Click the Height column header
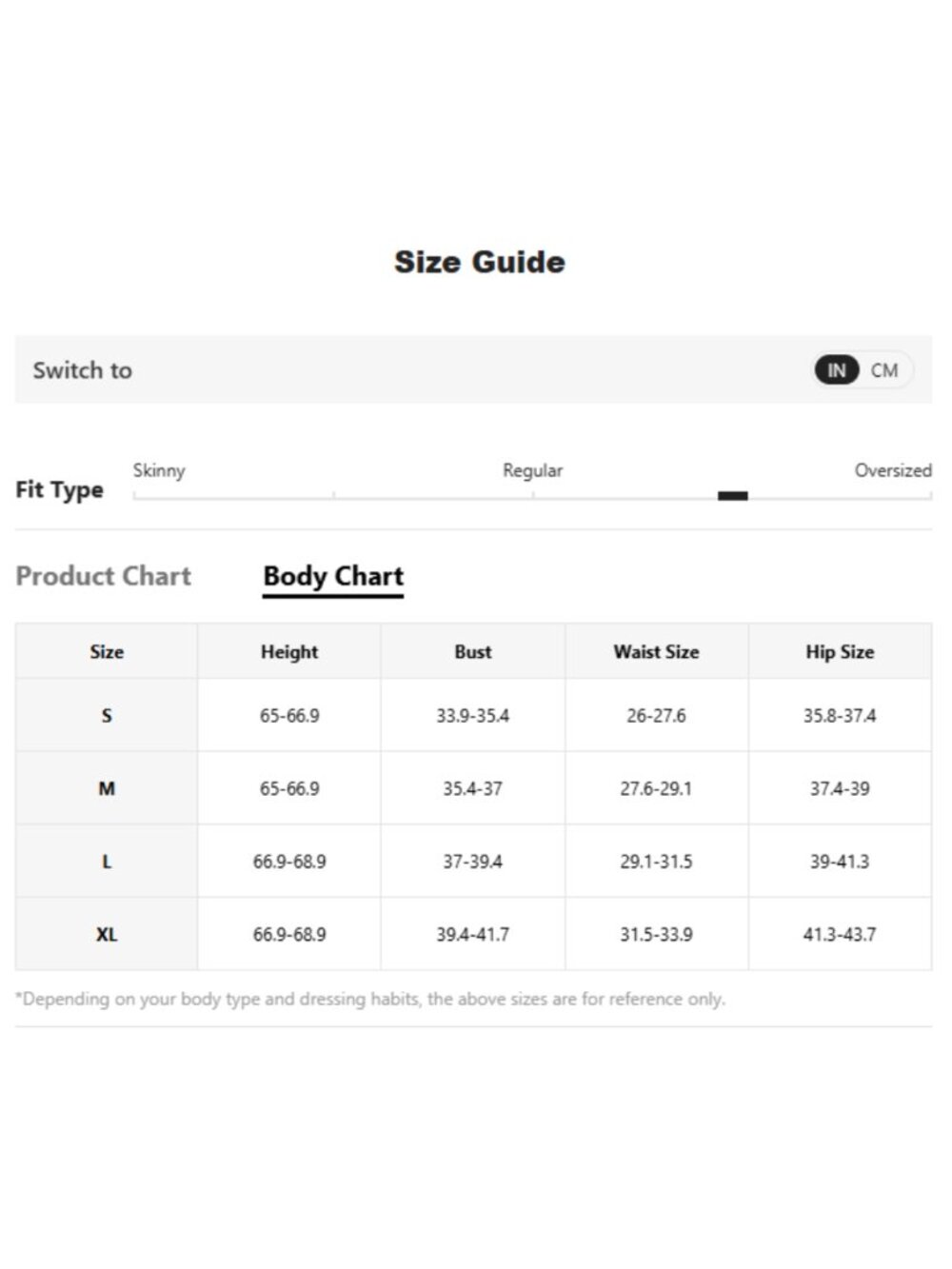The image size is (952, 1269). [x=289, y=652]
